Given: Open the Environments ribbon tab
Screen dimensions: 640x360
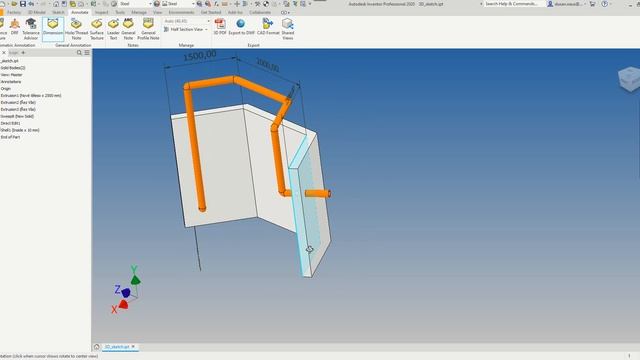Looking at the screenshot, I should click(182, 13).
